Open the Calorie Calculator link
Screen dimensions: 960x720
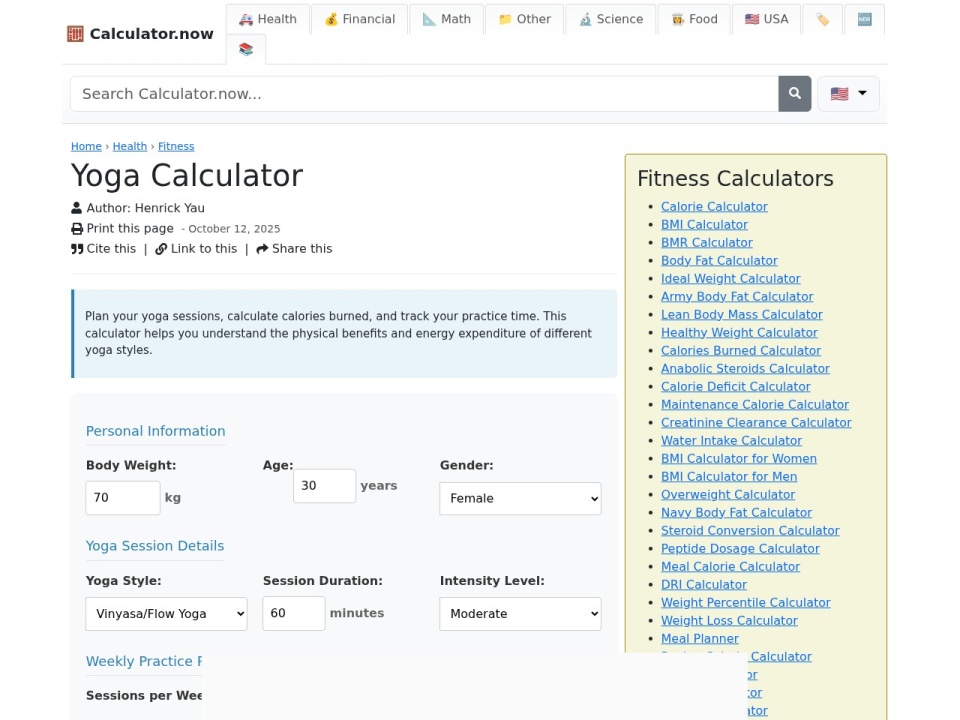click(714, 207)
